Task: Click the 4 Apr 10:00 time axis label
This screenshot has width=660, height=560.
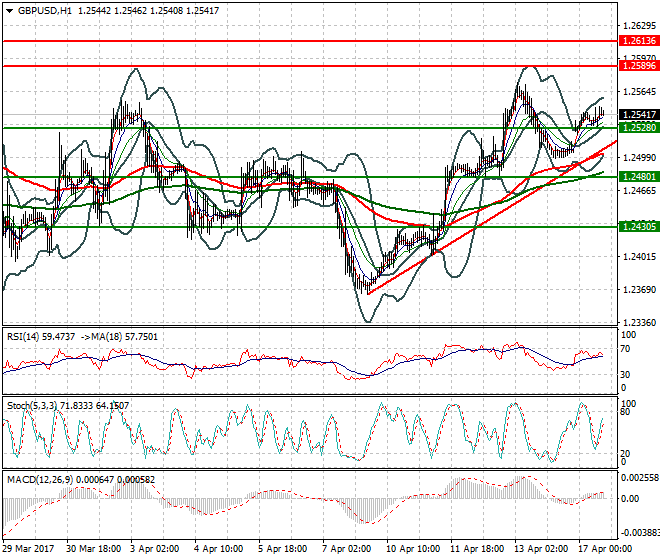Action: pos(218,549)
